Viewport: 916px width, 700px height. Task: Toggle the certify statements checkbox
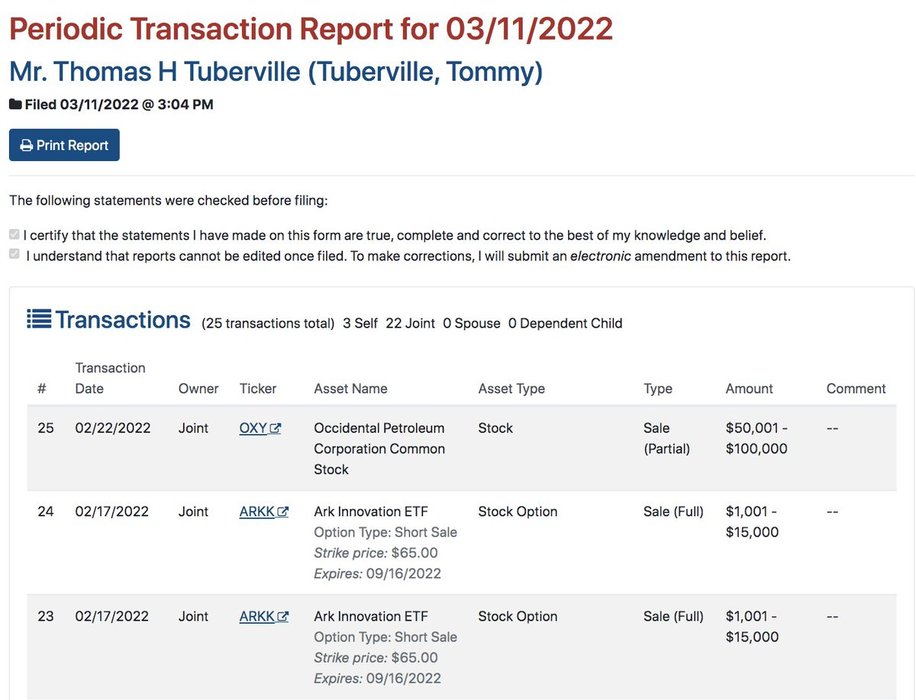tap(15, 234)
